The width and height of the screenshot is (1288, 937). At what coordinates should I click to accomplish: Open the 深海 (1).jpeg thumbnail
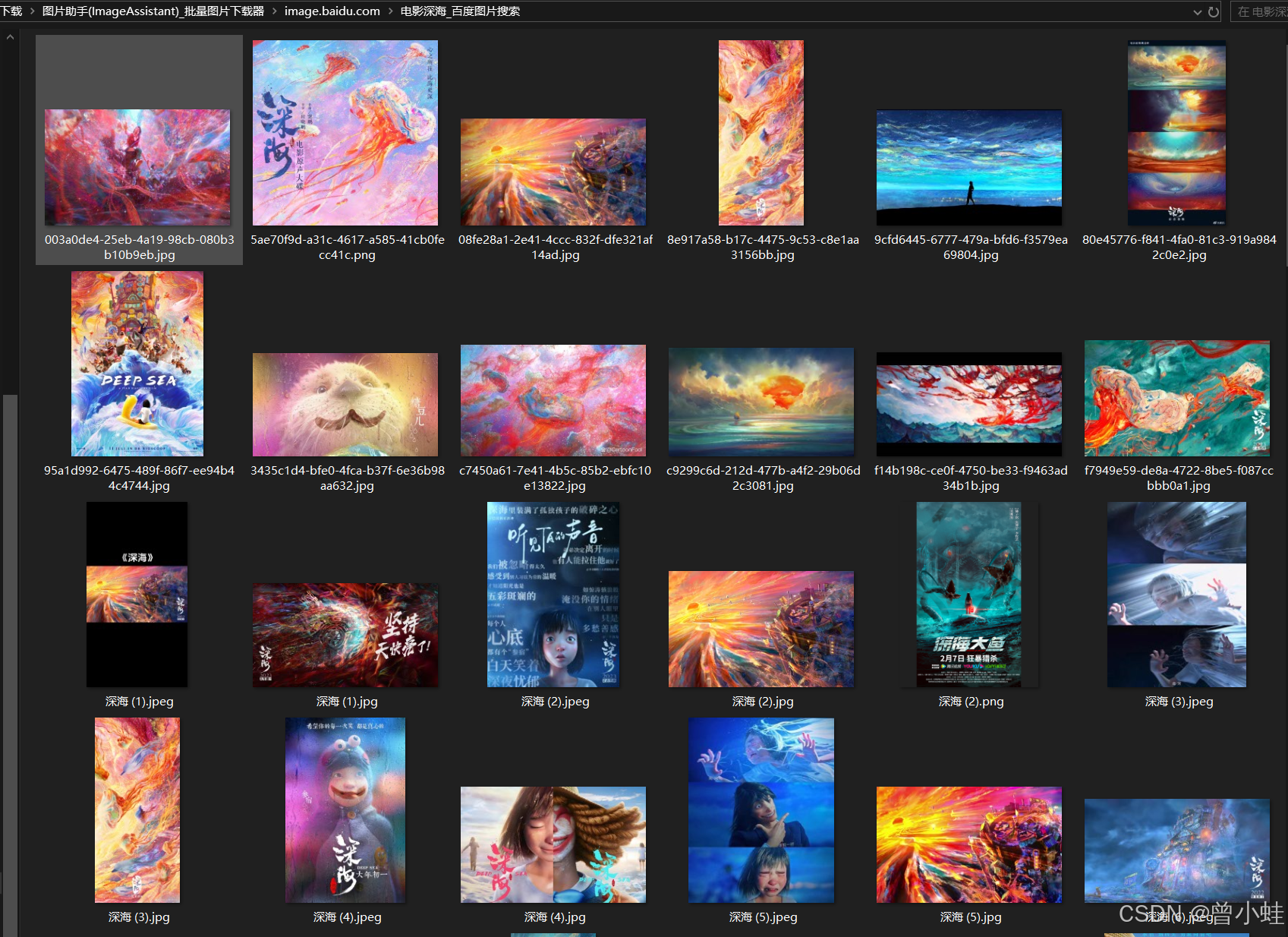pos(137,594)
